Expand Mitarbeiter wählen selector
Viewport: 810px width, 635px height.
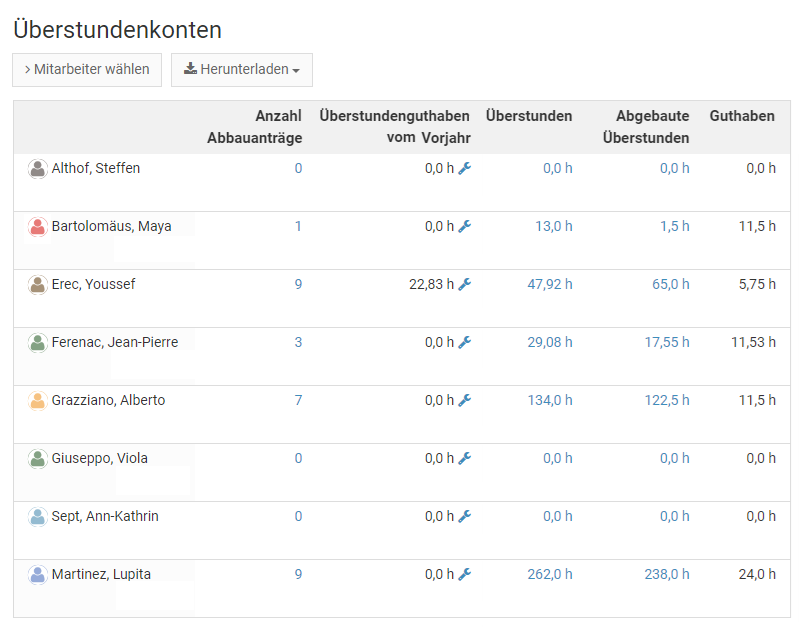(87, 70)
